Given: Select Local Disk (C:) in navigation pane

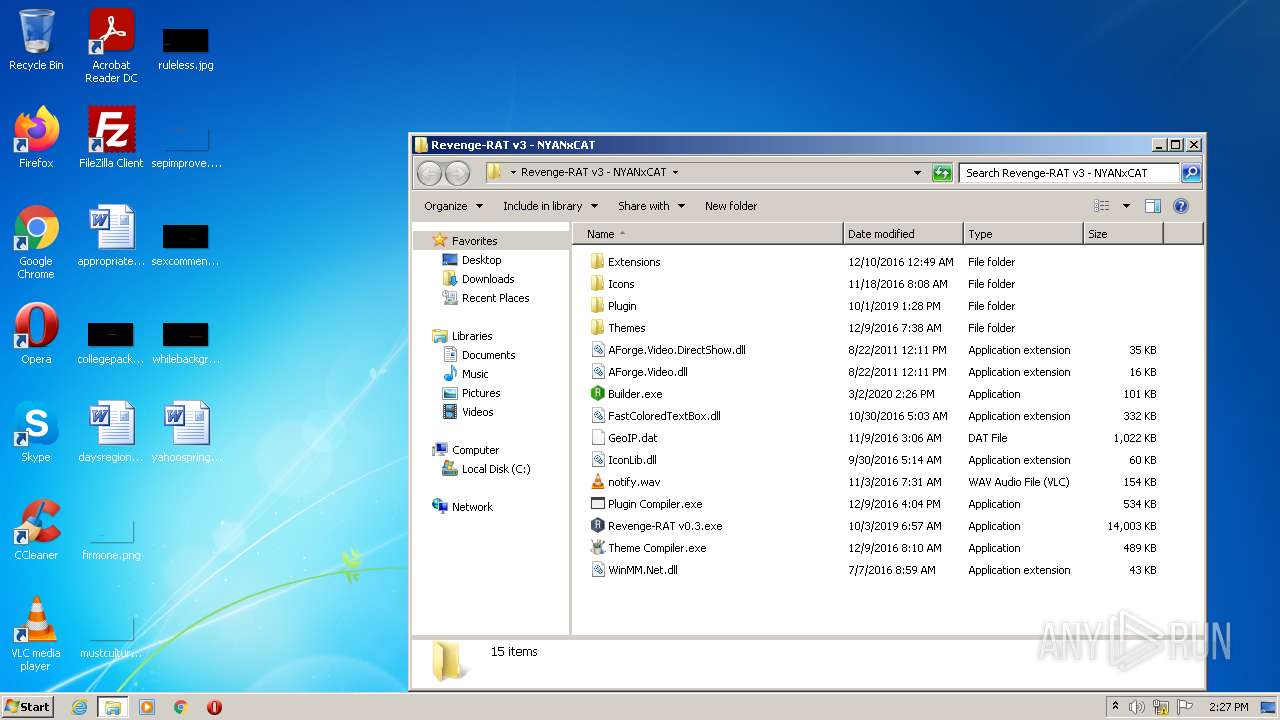Looking at the screenshot, I should (x=495, y=469).
